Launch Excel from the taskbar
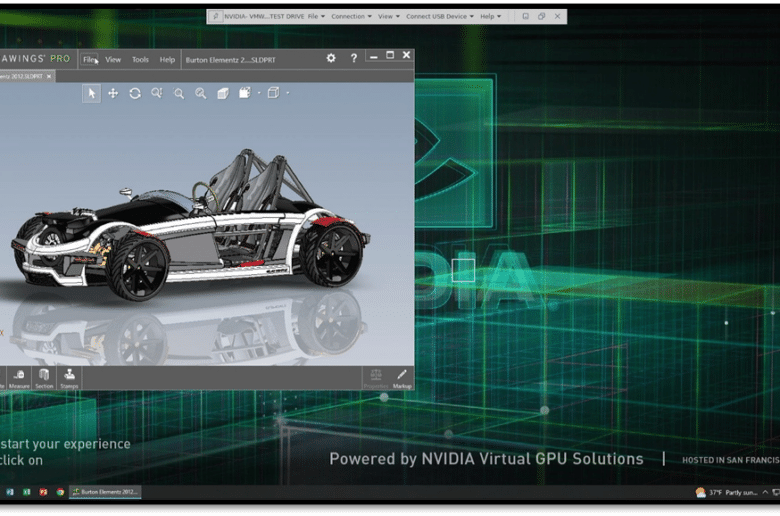This screenshot has height=516, width=780. tap(26, 492)
